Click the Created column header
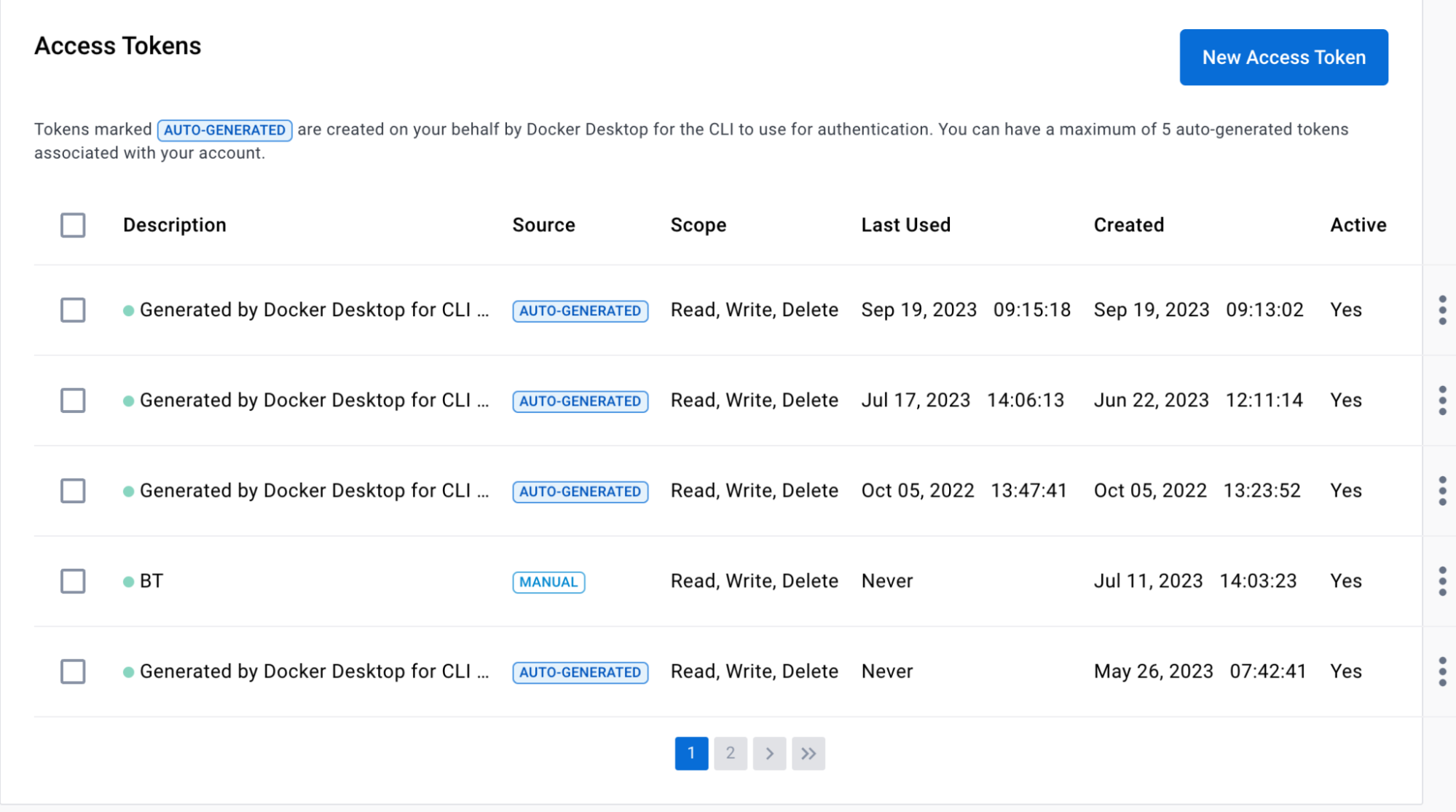 pyautogui.click(x=1128, y=224)
